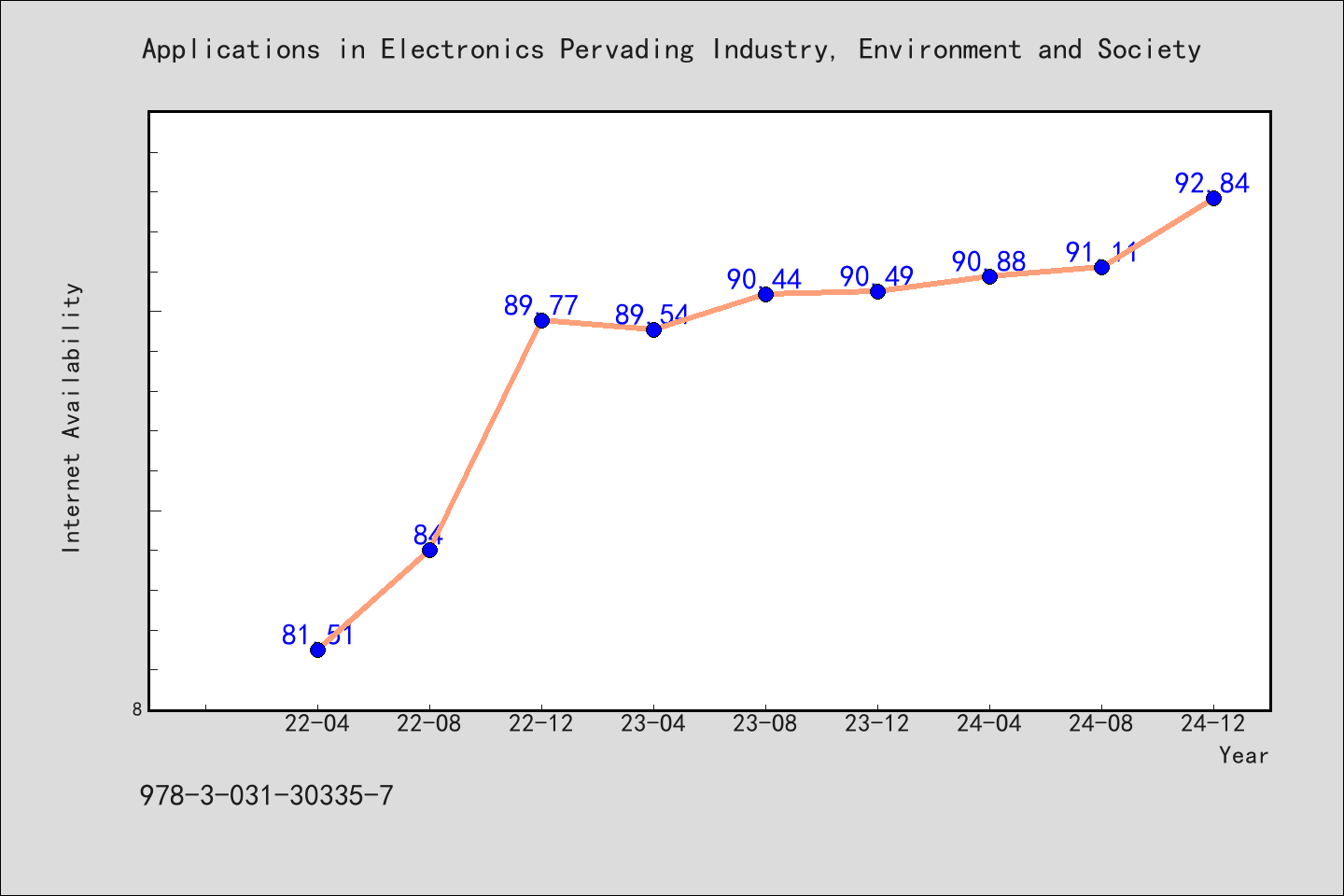Image resolution: width=1344 pixels, height=896 pixels.
Task: Click the 22-08 x-axis tick label
Action: [429, 724]
